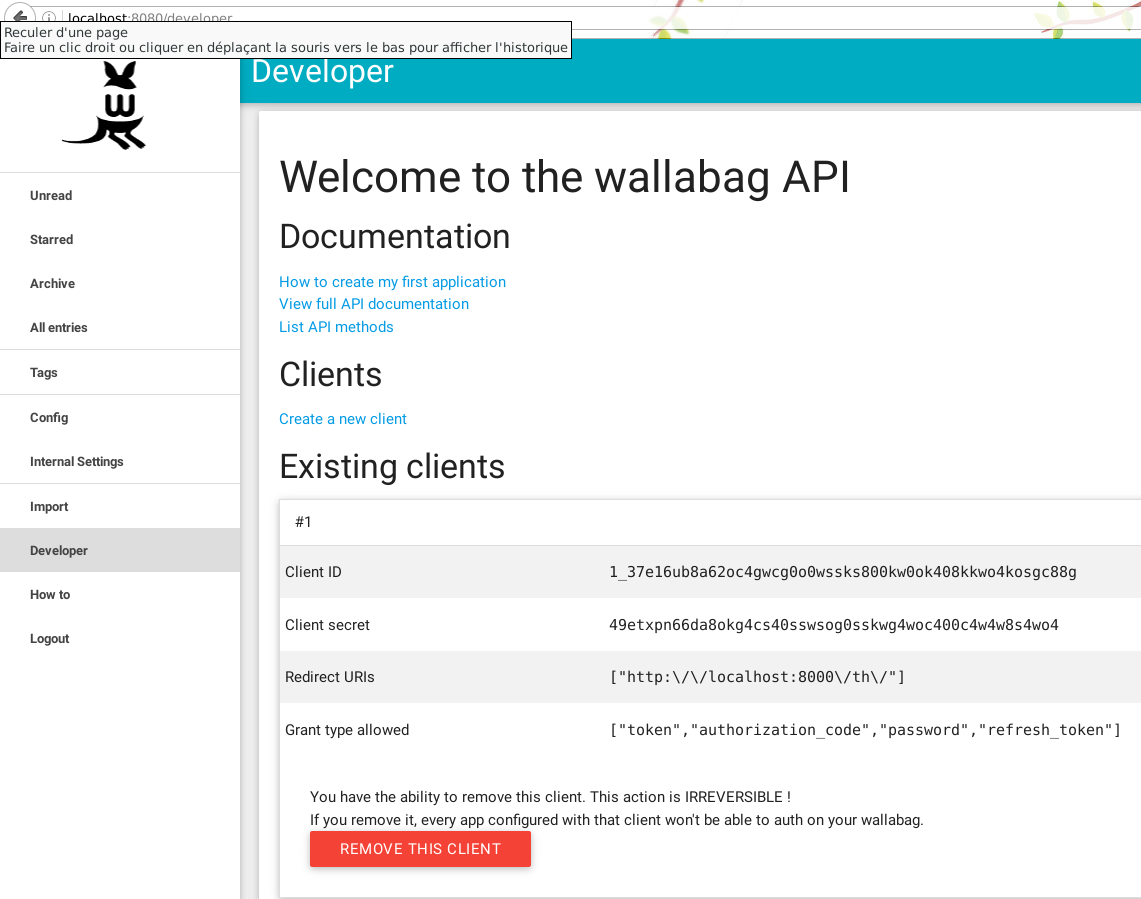Click the REMOVE THIS CLIENT button
This screenshot has height=899, width=1141.
coord(420,848)
